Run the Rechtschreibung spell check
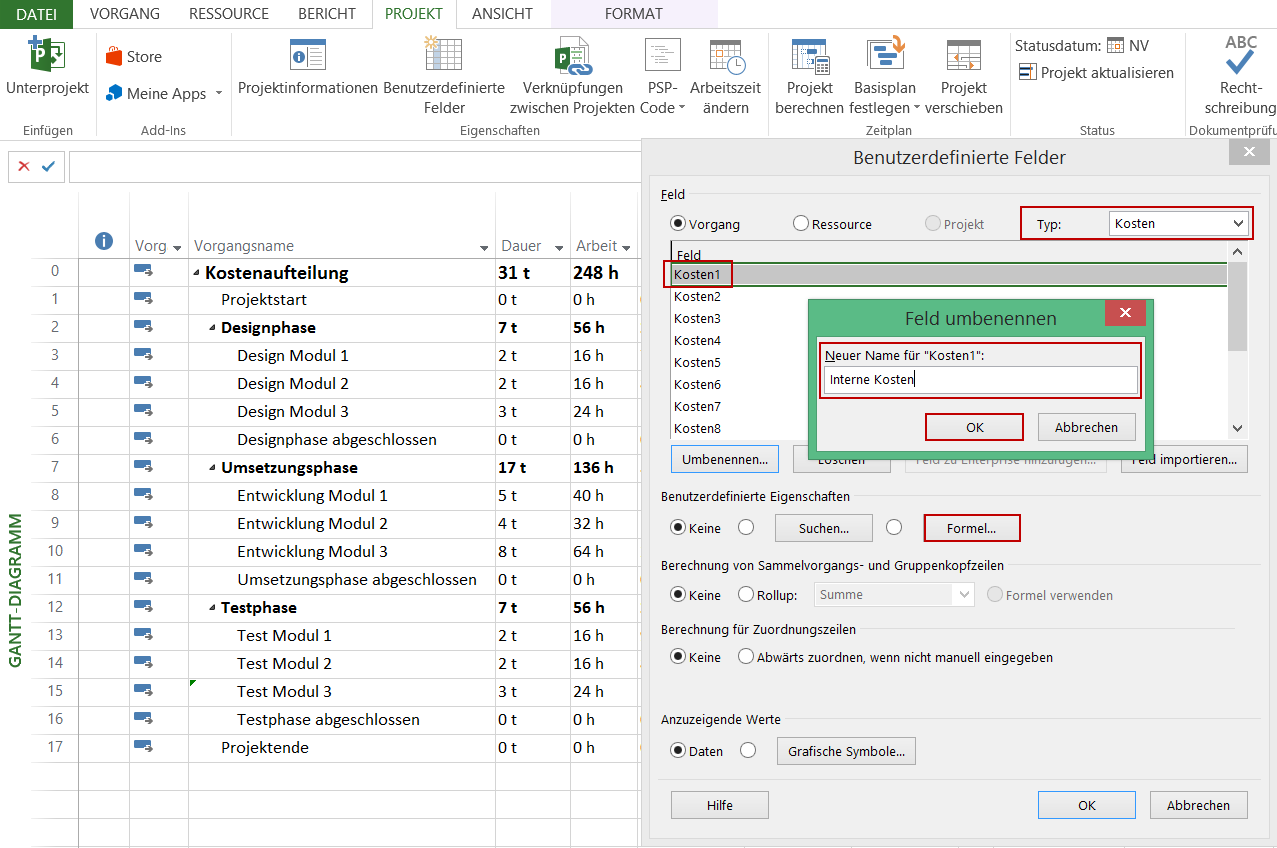 pos(1240,56)
